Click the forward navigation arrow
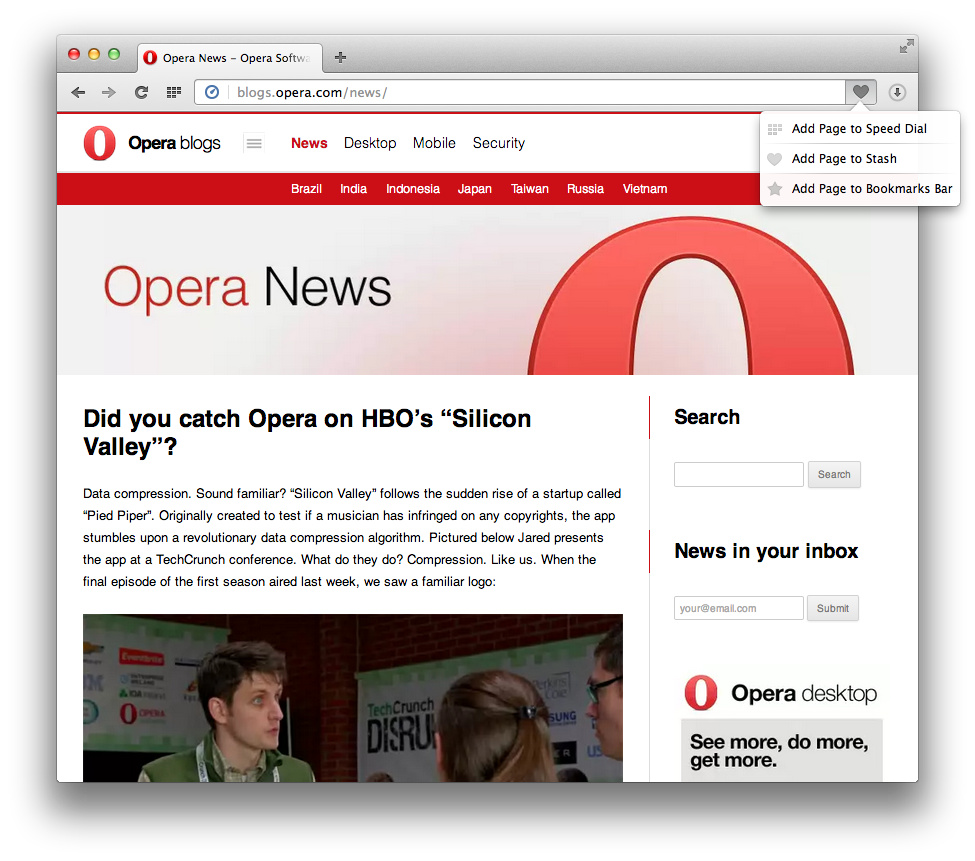975x861 pixels. (109, 92)
